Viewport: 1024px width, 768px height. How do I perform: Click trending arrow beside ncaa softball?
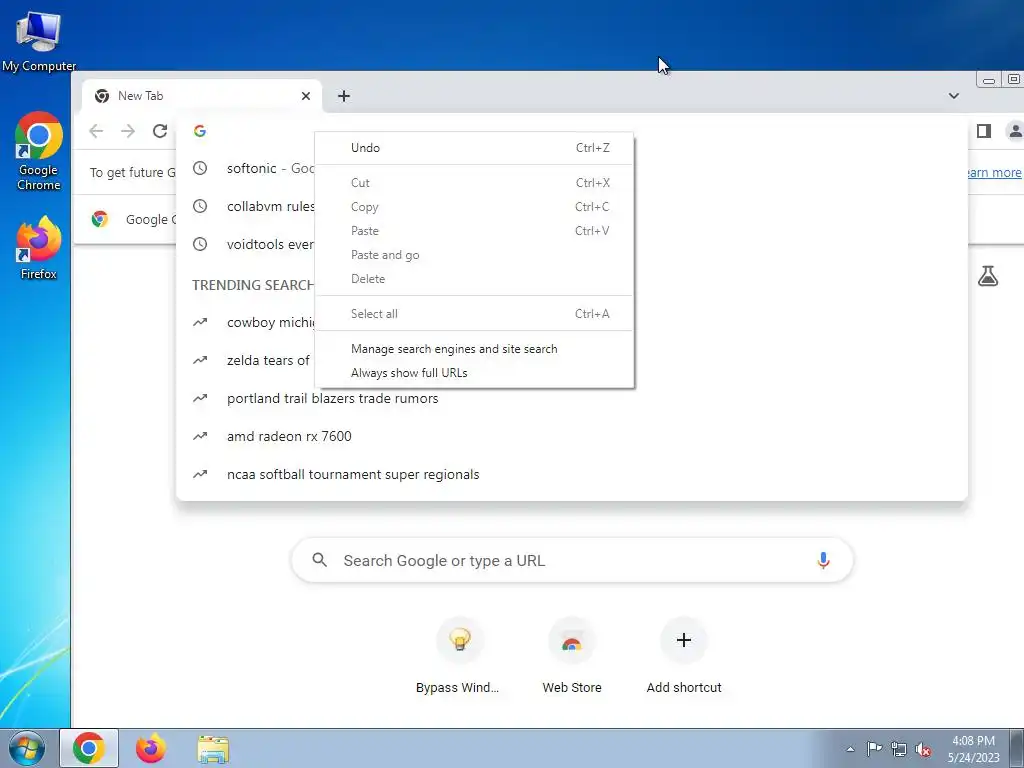pyautogui.click(x=200, y=474)
